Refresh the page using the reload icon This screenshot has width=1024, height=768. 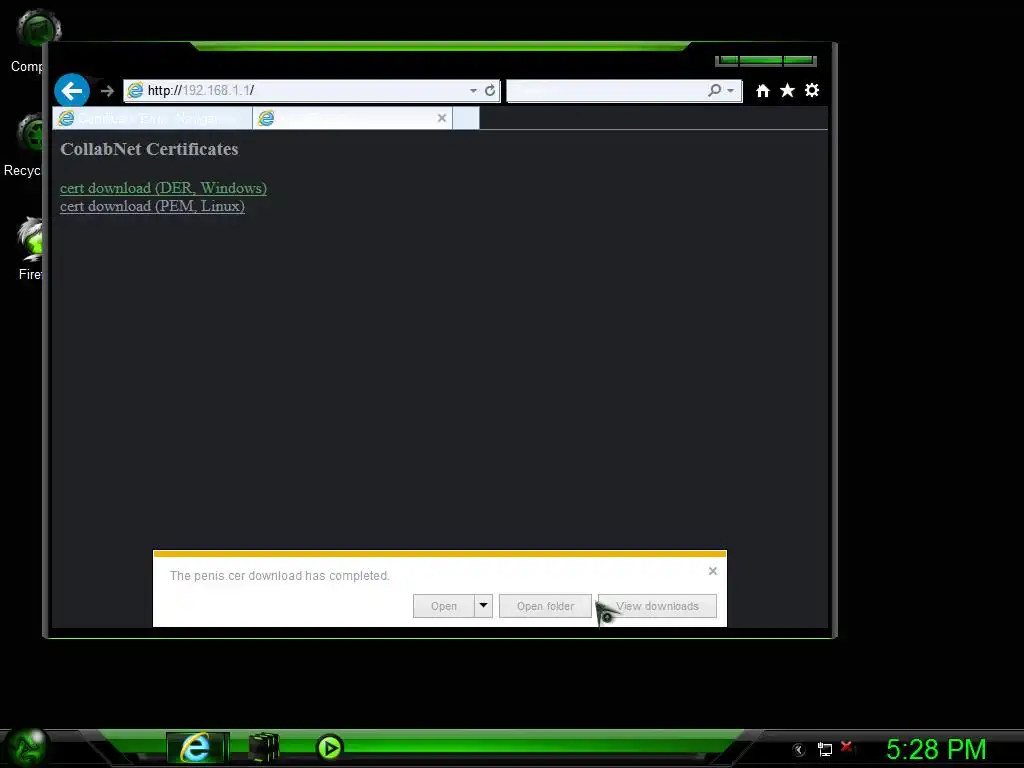pos(490,91)
